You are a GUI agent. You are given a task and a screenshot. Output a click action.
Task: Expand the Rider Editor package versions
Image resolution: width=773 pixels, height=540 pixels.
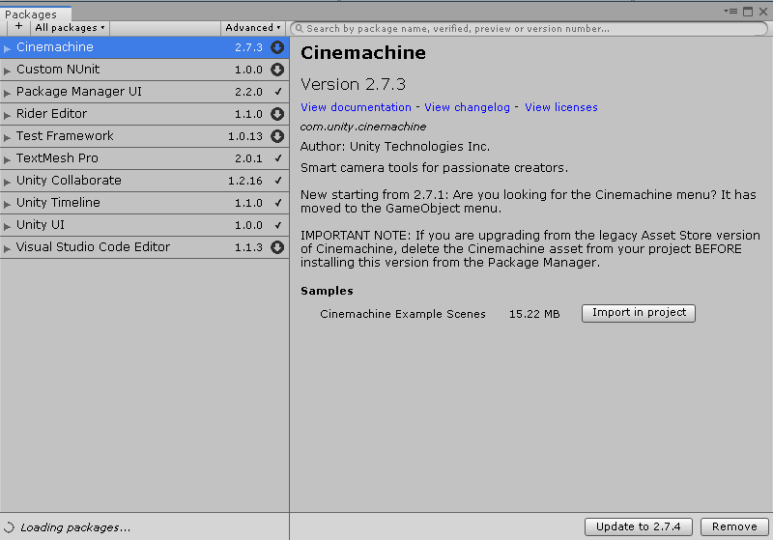pos(7,115)
